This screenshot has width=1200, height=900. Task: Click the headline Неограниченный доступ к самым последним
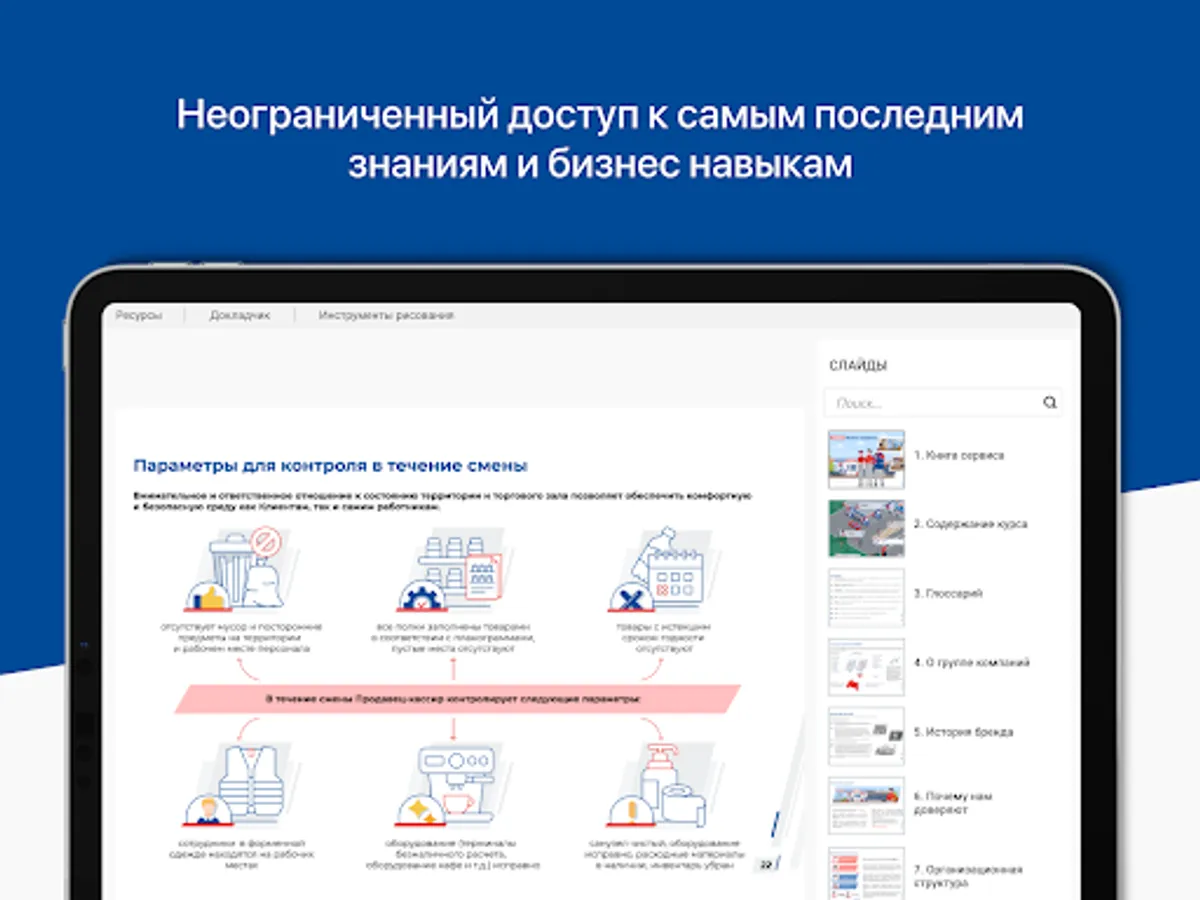(600, 115)
